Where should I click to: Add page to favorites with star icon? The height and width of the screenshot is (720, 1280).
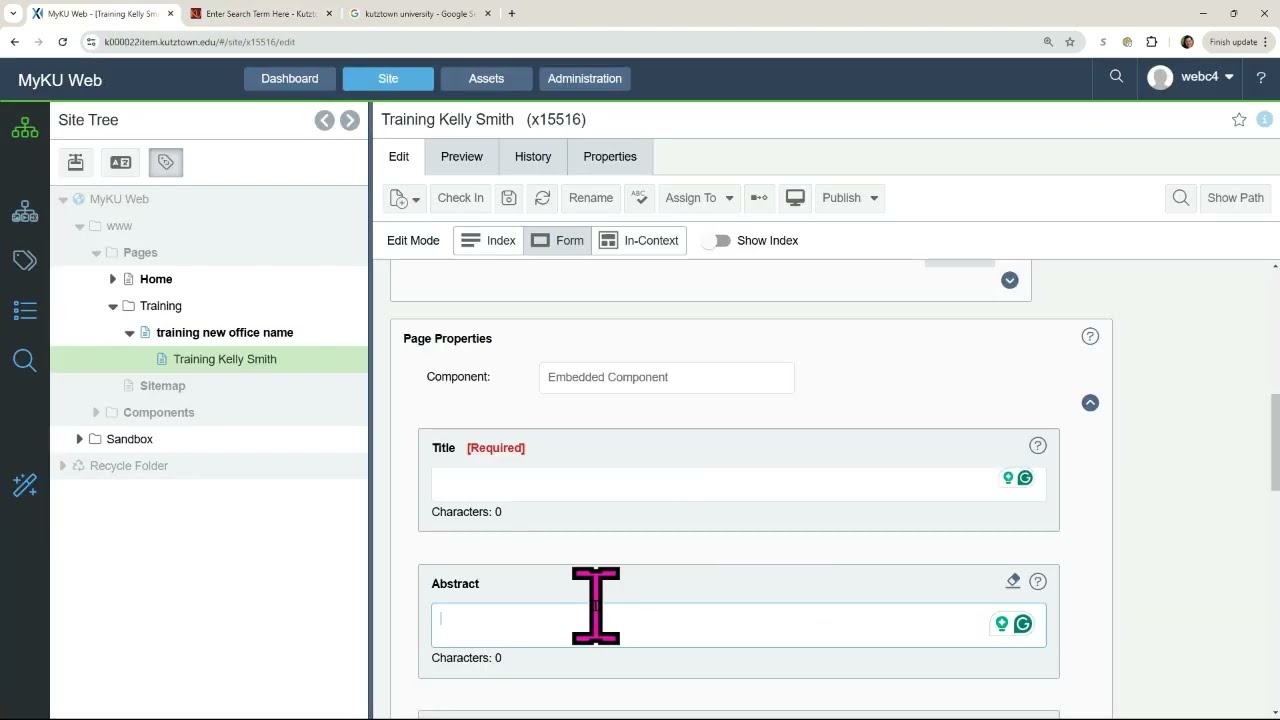[1239, 120]
